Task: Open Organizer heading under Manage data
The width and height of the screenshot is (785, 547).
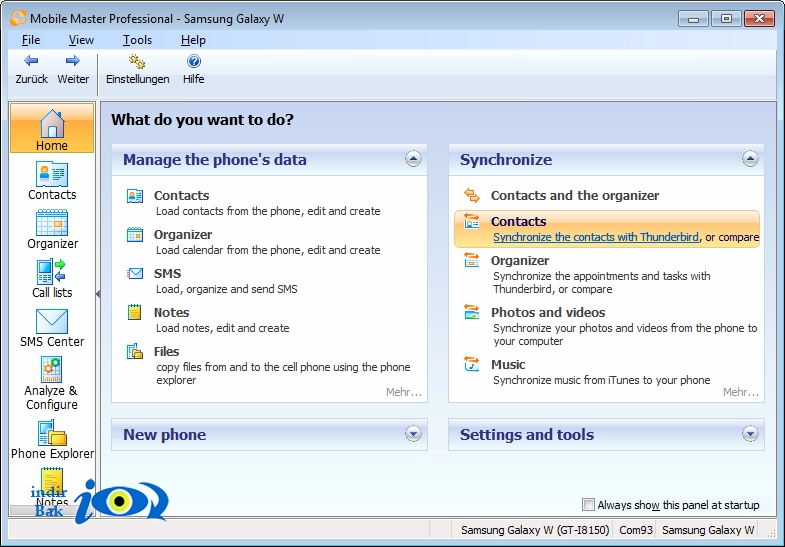Action: point(183,235)
